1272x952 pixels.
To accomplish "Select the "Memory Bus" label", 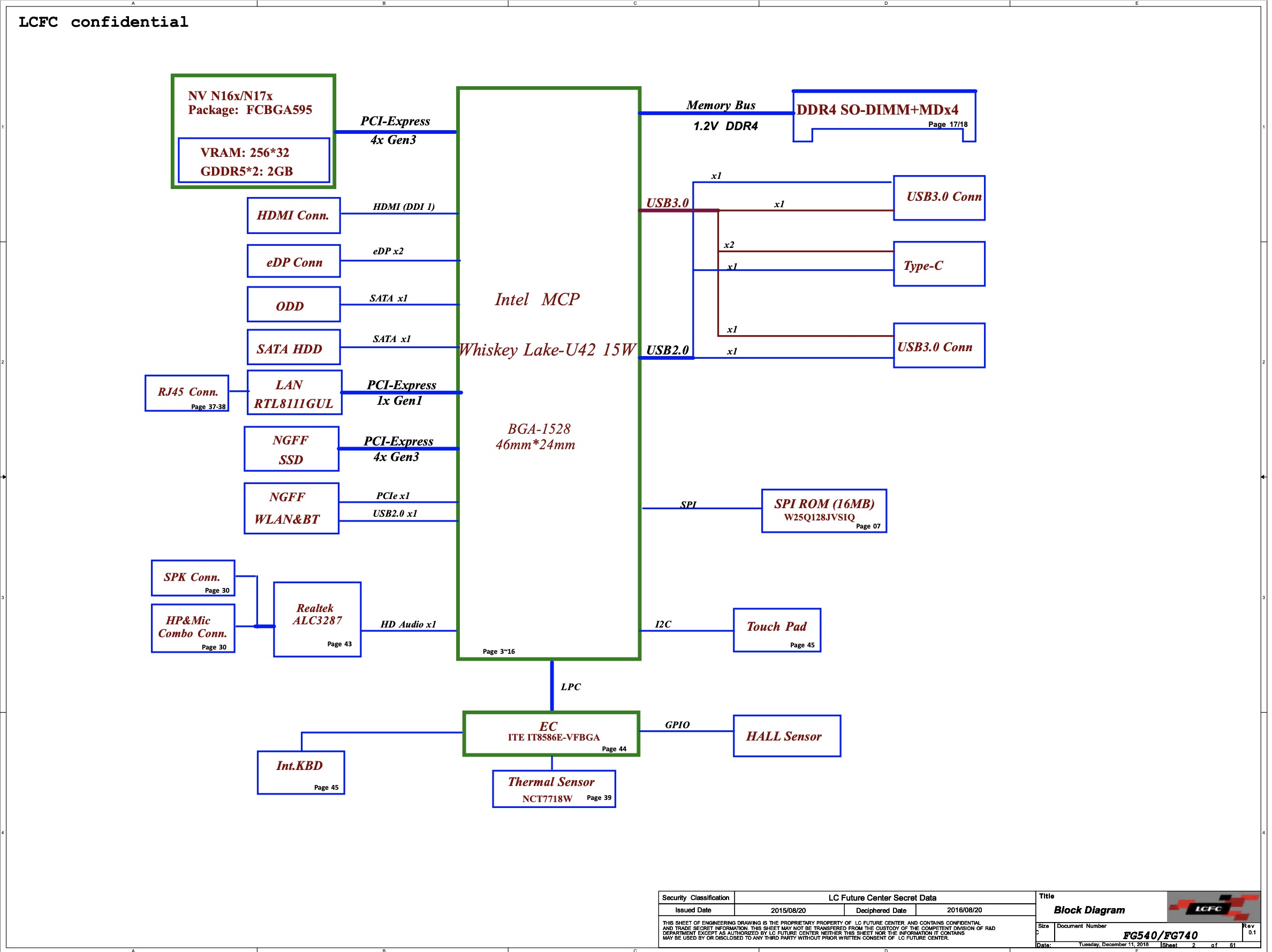I will coord(721,105).
